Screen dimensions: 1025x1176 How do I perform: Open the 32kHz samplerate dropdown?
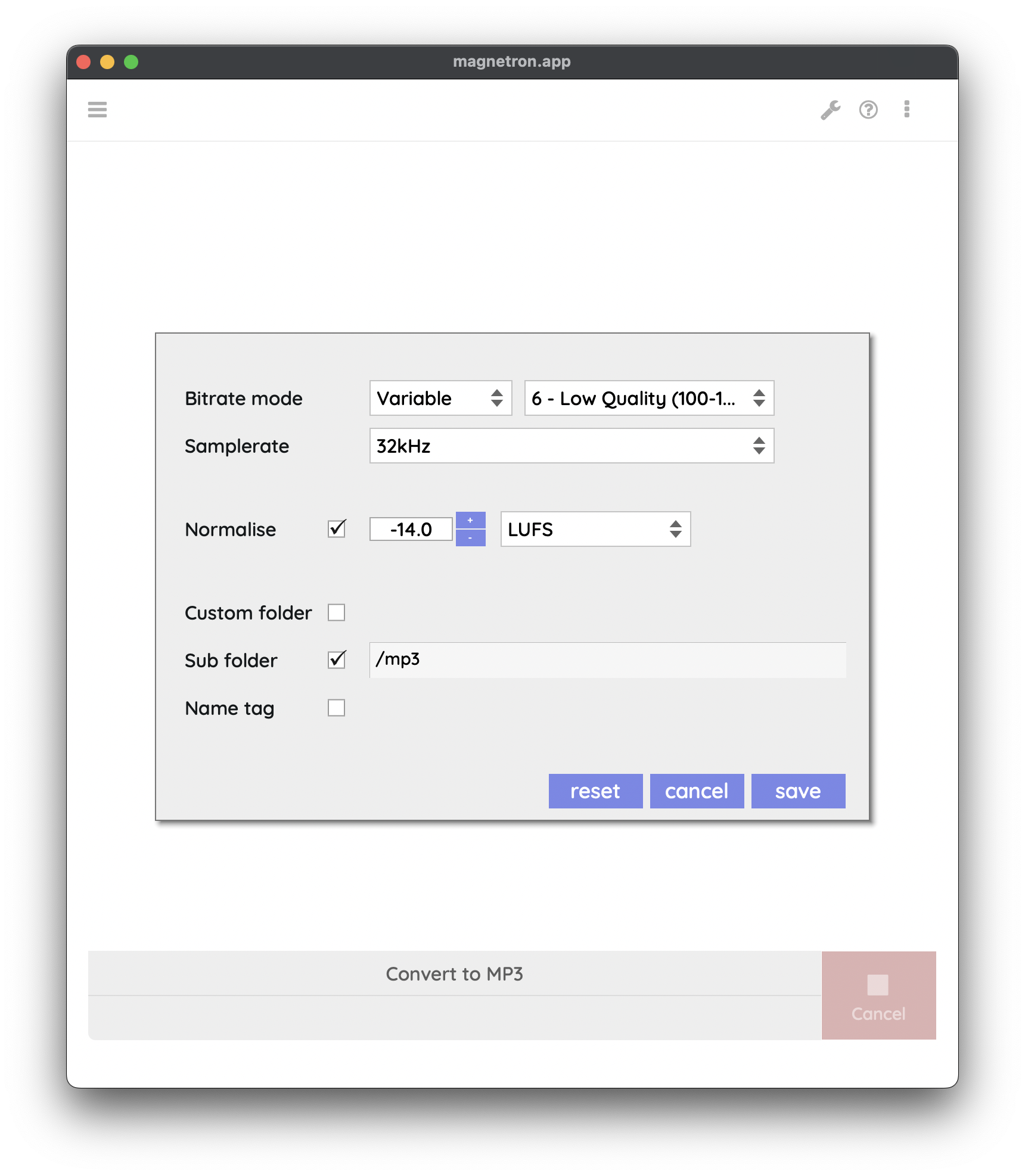pos(571,446)
